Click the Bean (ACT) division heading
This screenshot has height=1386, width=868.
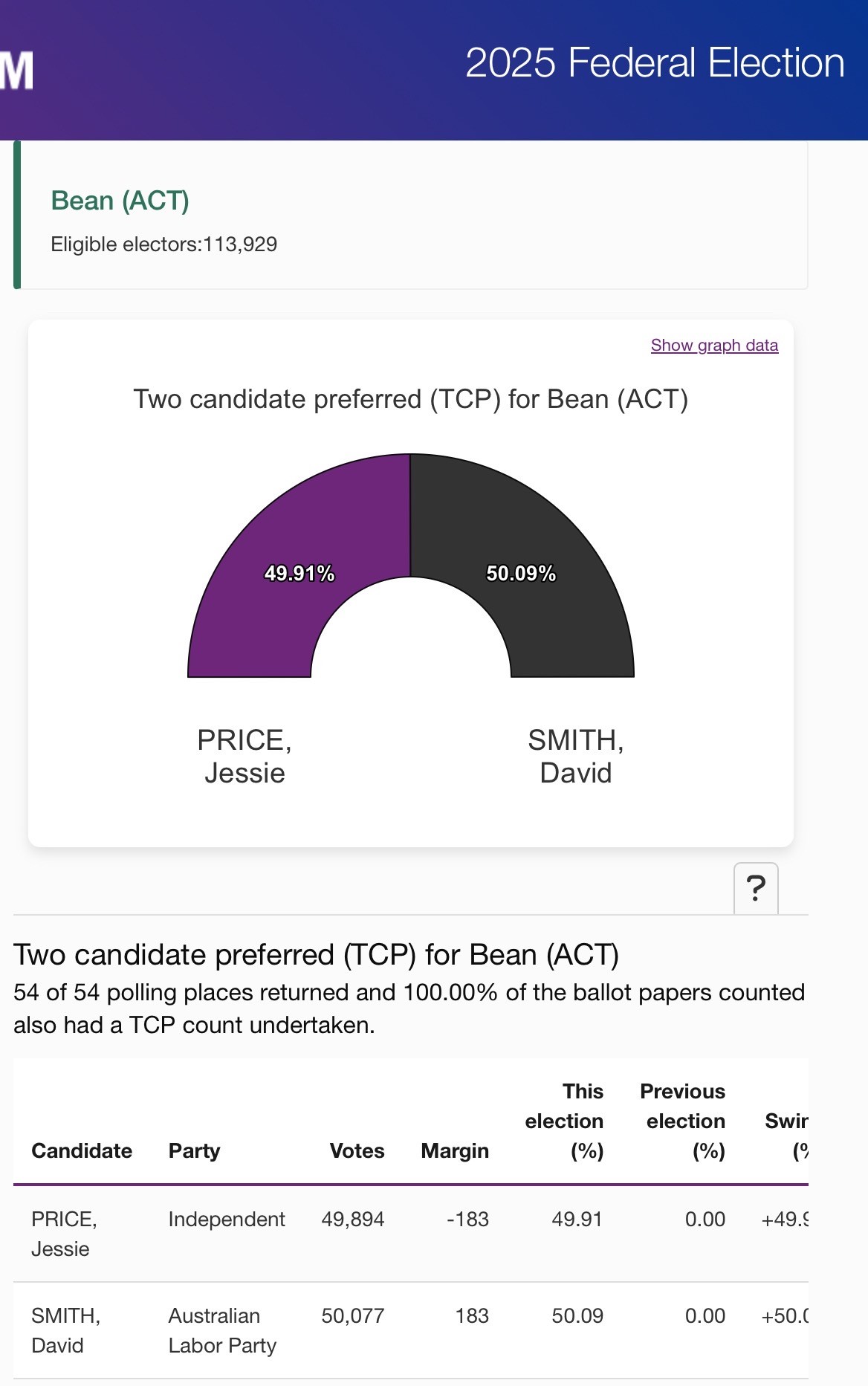point(120,201)
